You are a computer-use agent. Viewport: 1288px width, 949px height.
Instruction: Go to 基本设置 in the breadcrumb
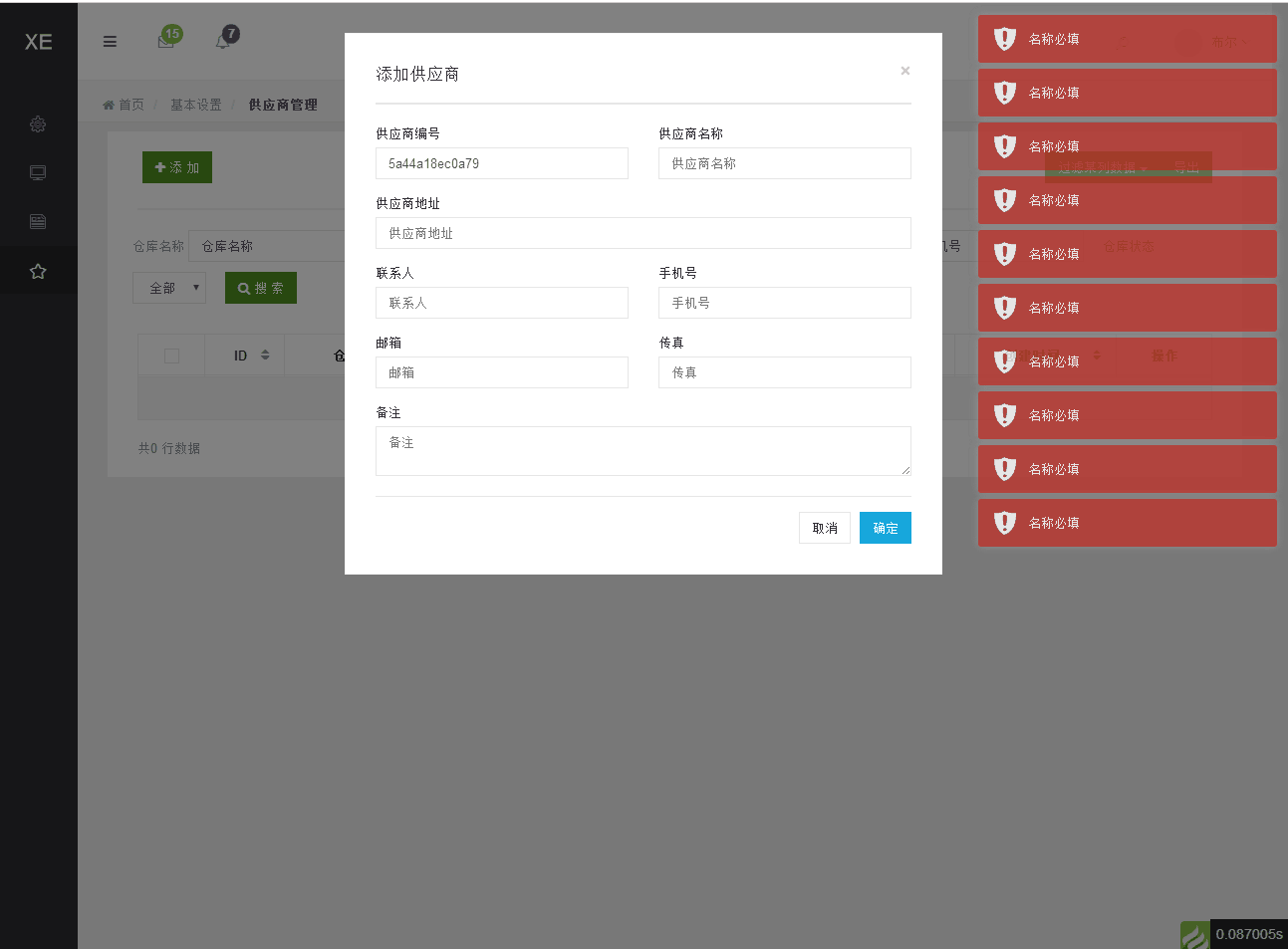(x=196, y=104)
